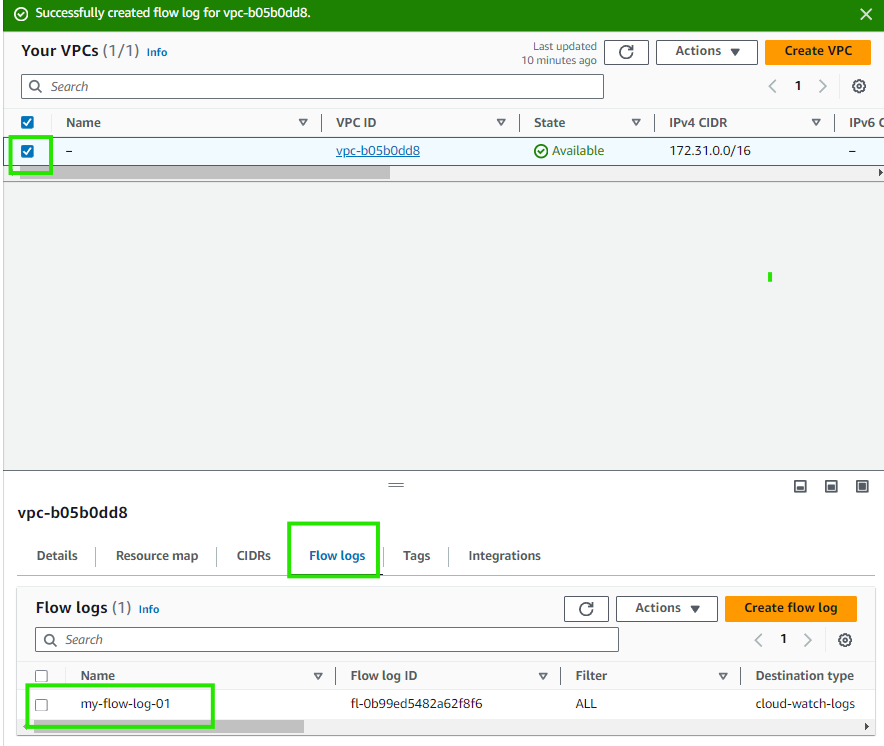
Task: Toggle select-all VPCs header checkbox
Action: (x=28, y=123)
